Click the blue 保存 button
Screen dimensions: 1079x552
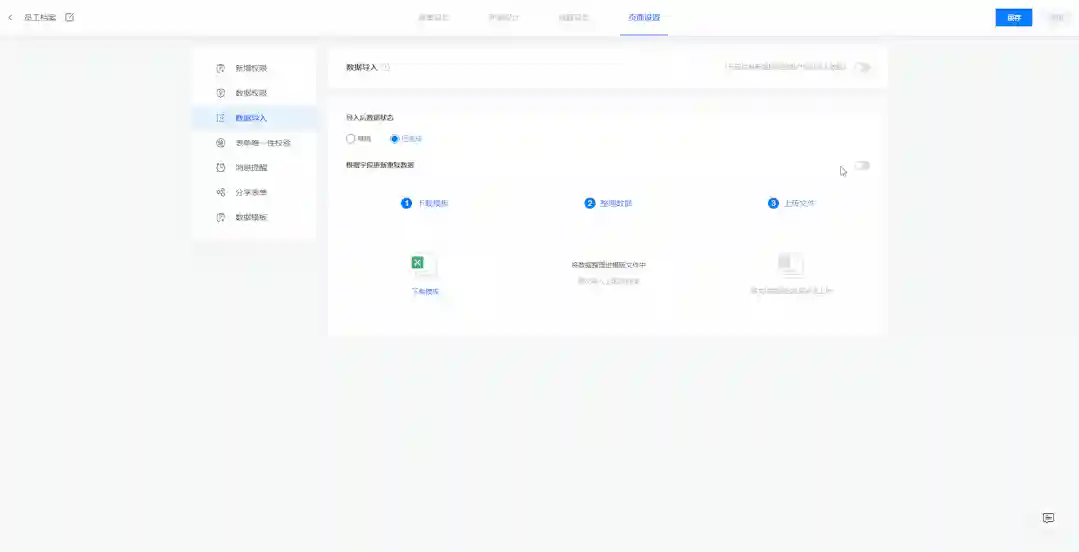[x=1013, y=18]
